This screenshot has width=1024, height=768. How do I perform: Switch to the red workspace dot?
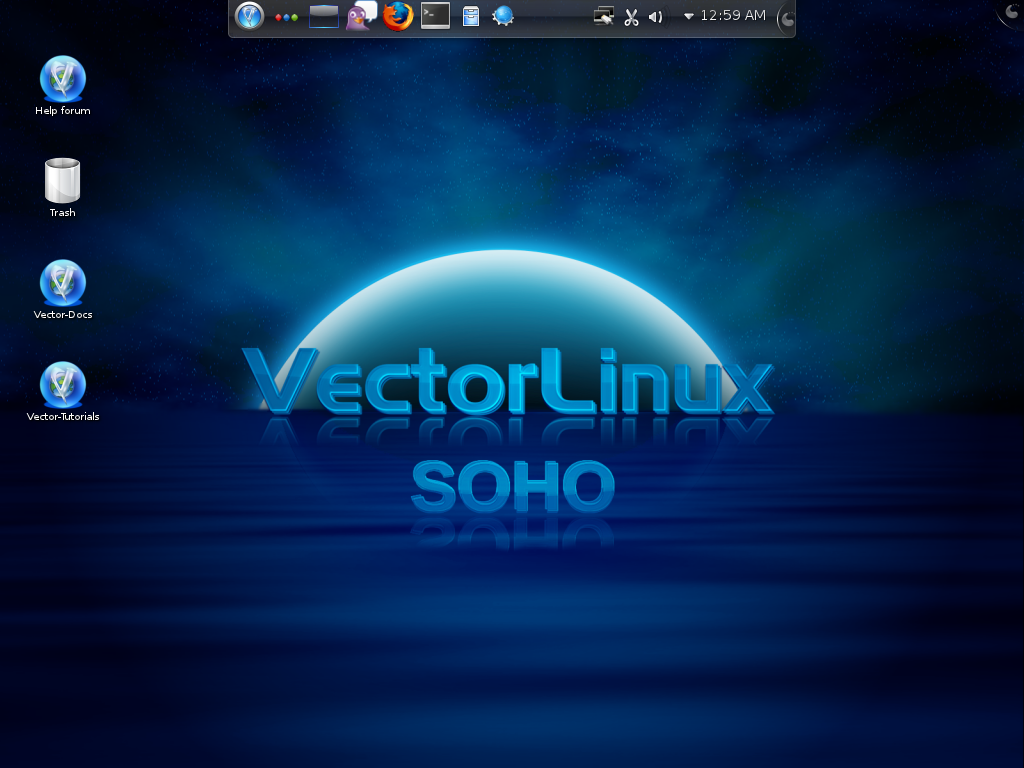279,17
